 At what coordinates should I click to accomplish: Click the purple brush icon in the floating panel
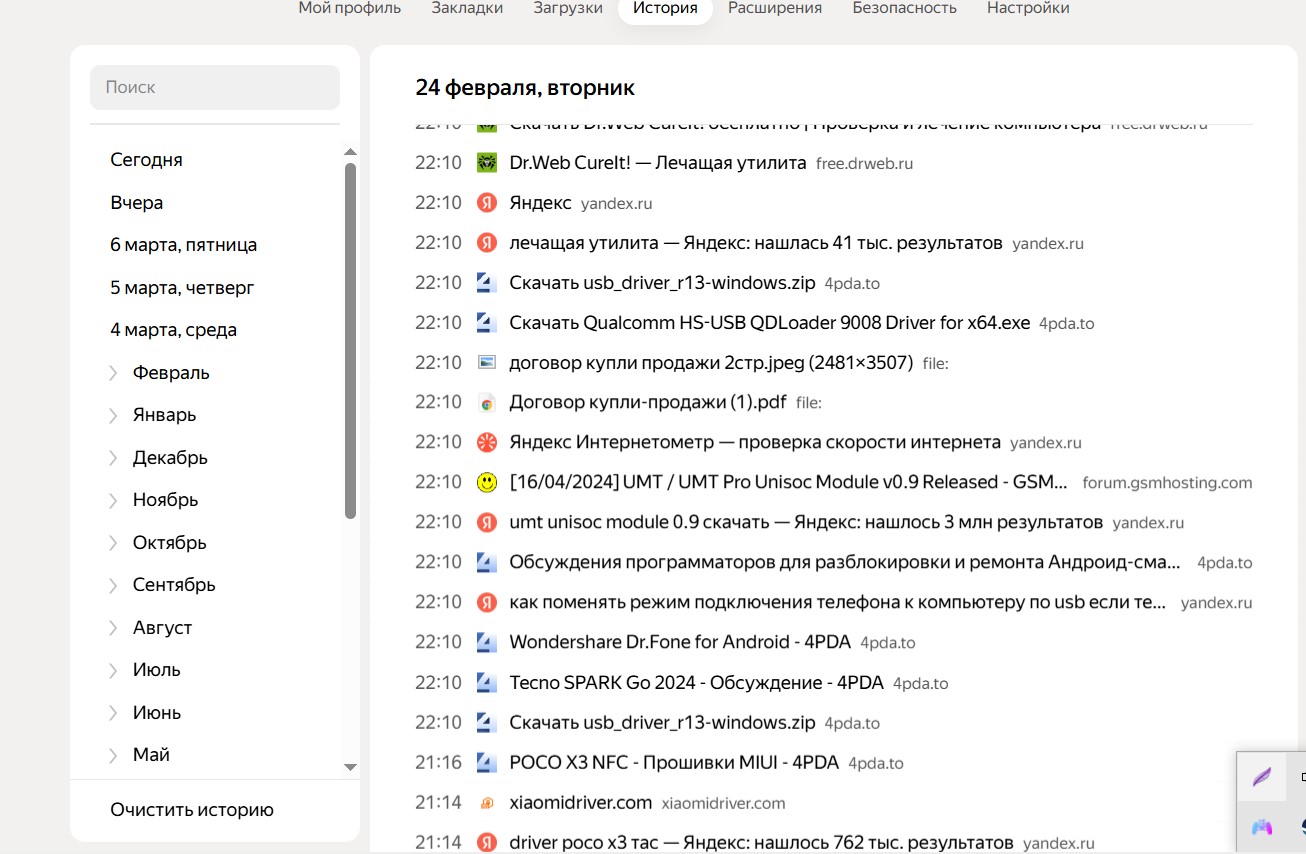click(x=1262, y=777)
